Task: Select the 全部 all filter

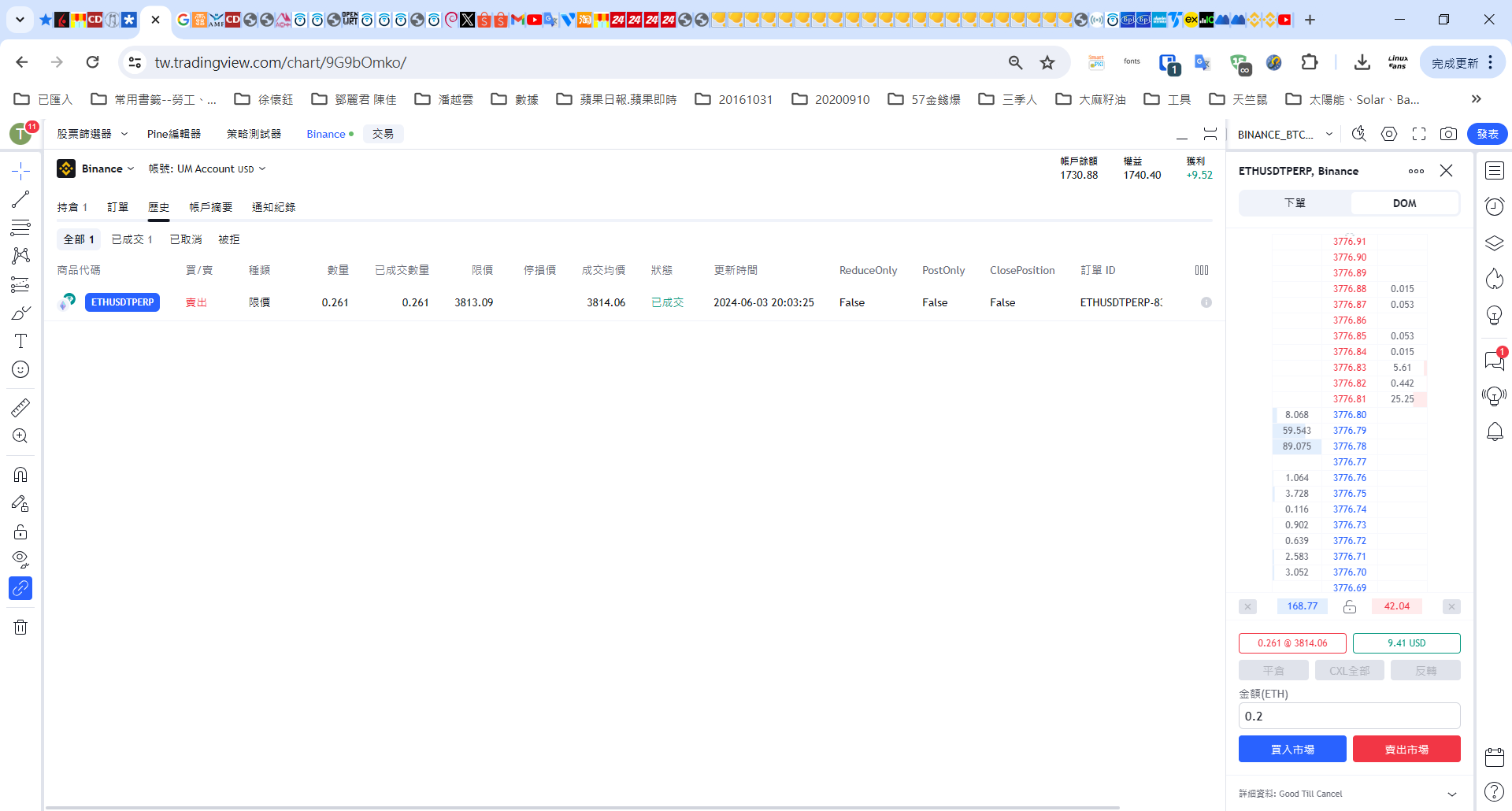Action: coord(79,239)
